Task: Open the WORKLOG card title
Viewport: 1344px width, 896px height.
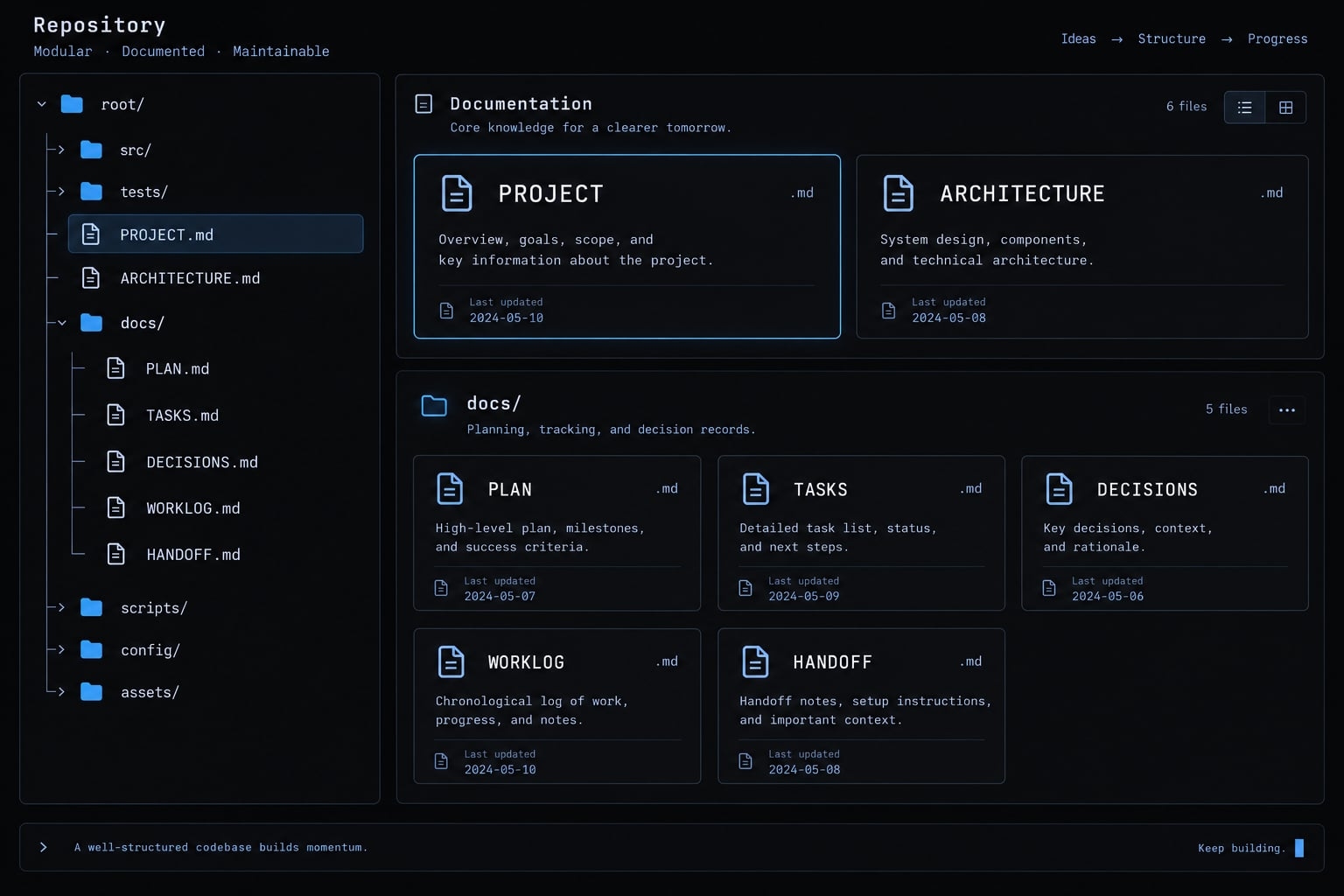Action: [x=526, y=662]
